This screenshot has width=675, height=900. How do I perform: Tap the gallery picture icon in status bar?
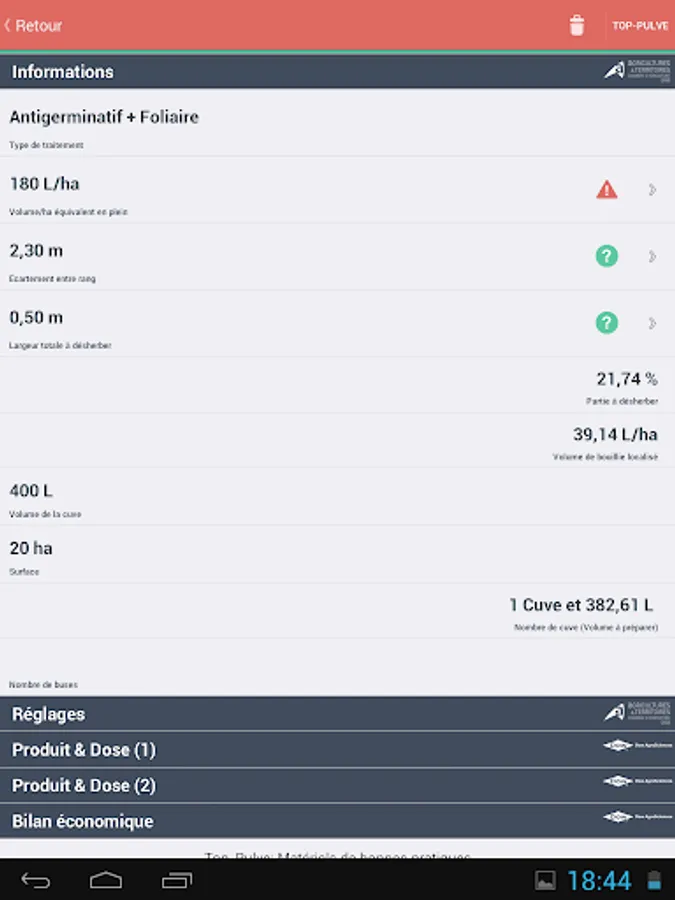[545, 880]
